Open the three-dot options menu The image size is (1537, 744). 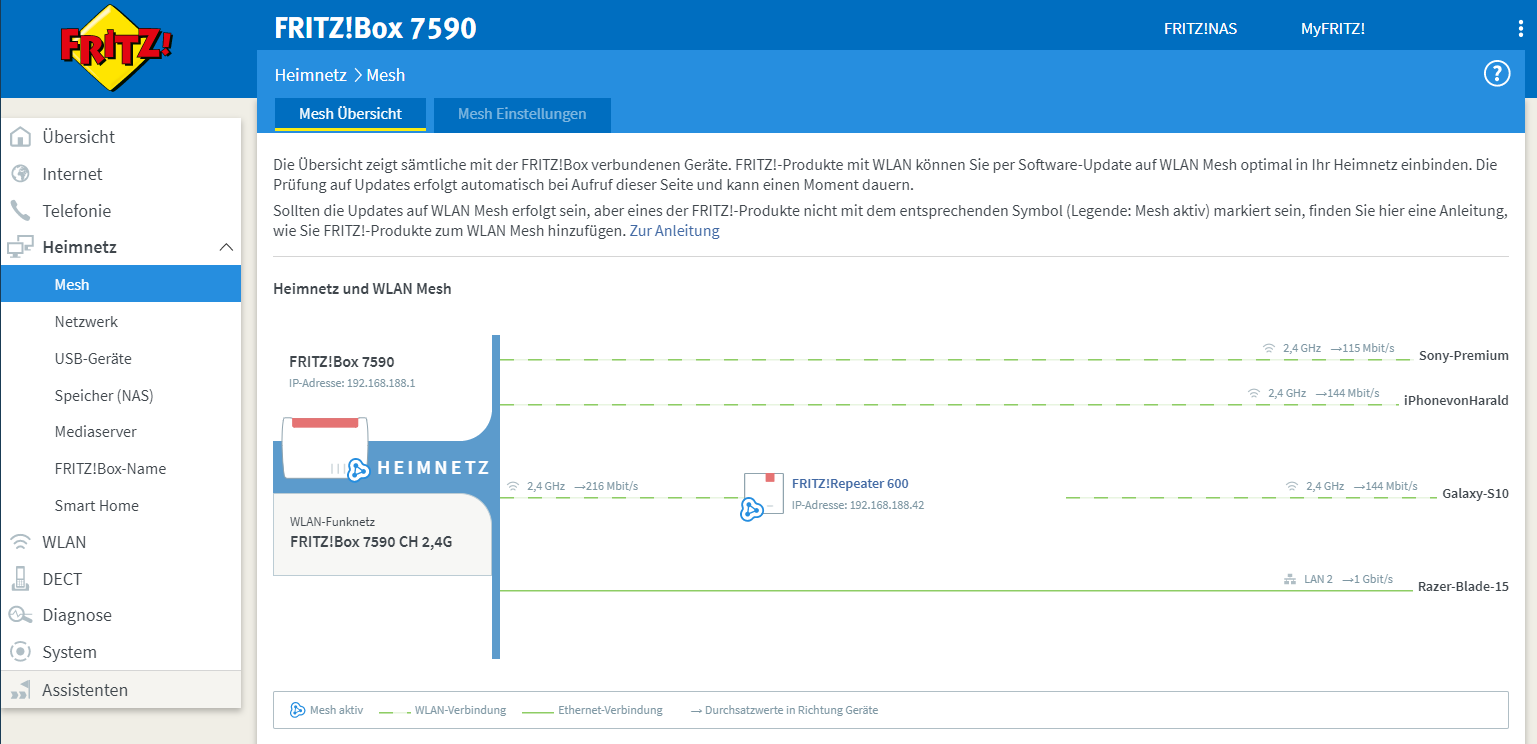tap(1521, 29)
